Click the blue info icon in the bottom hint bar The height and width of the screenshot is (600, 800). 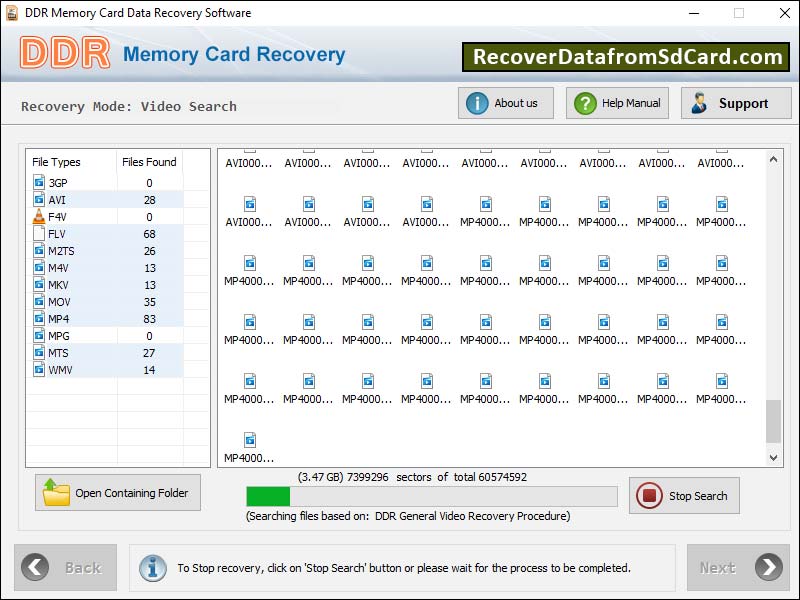click(153, 568)
